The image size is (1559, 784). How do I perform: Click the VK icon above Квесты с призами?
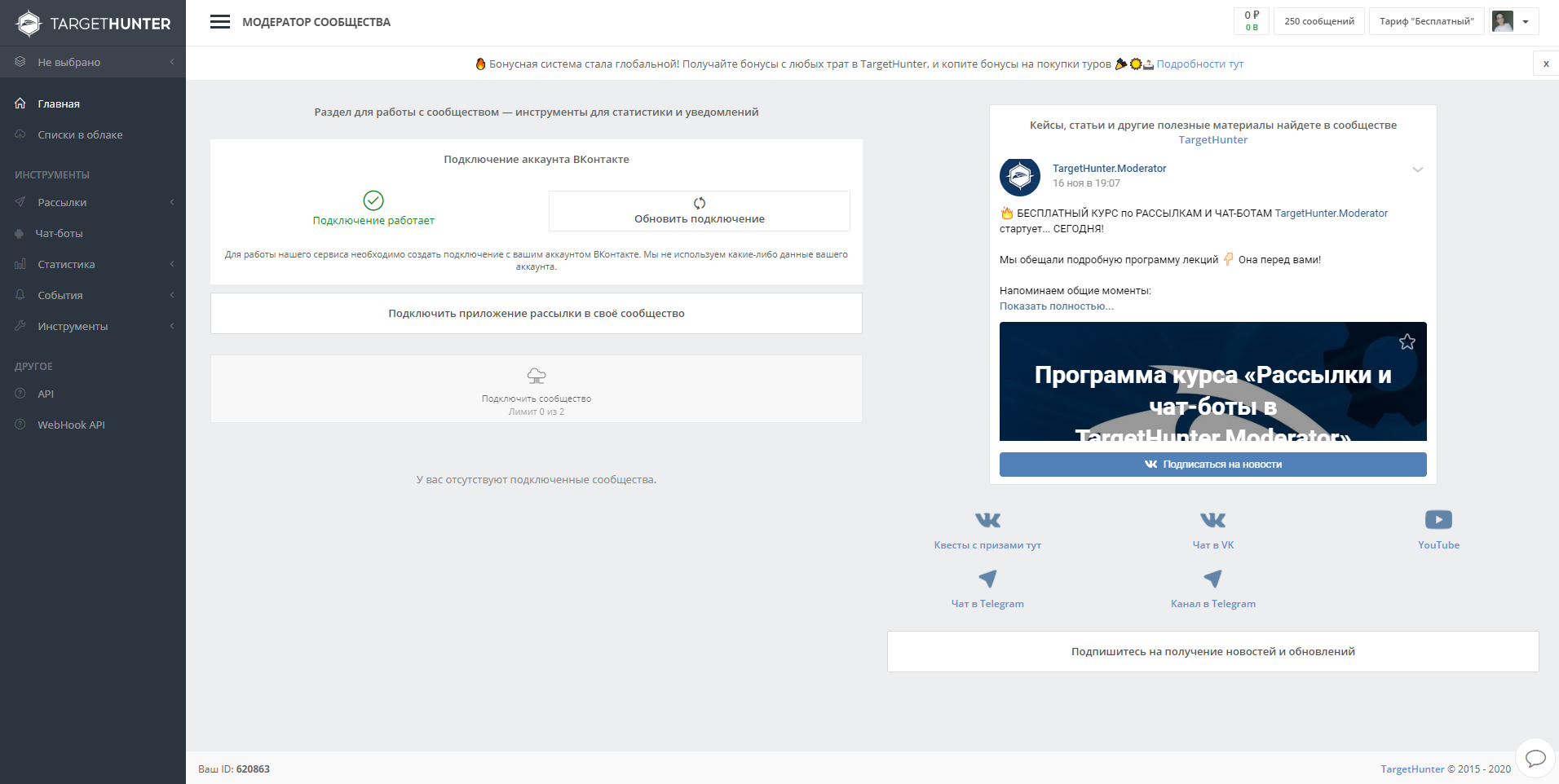point(987,520)
